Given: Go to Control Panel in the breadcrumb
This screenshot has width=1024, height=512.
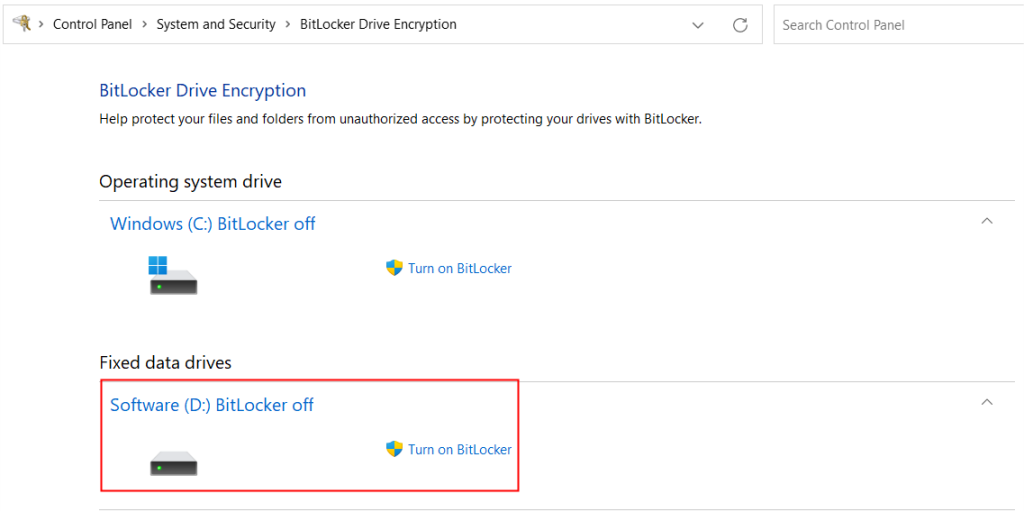Looking at the screenshot, I should pos(92,25).
